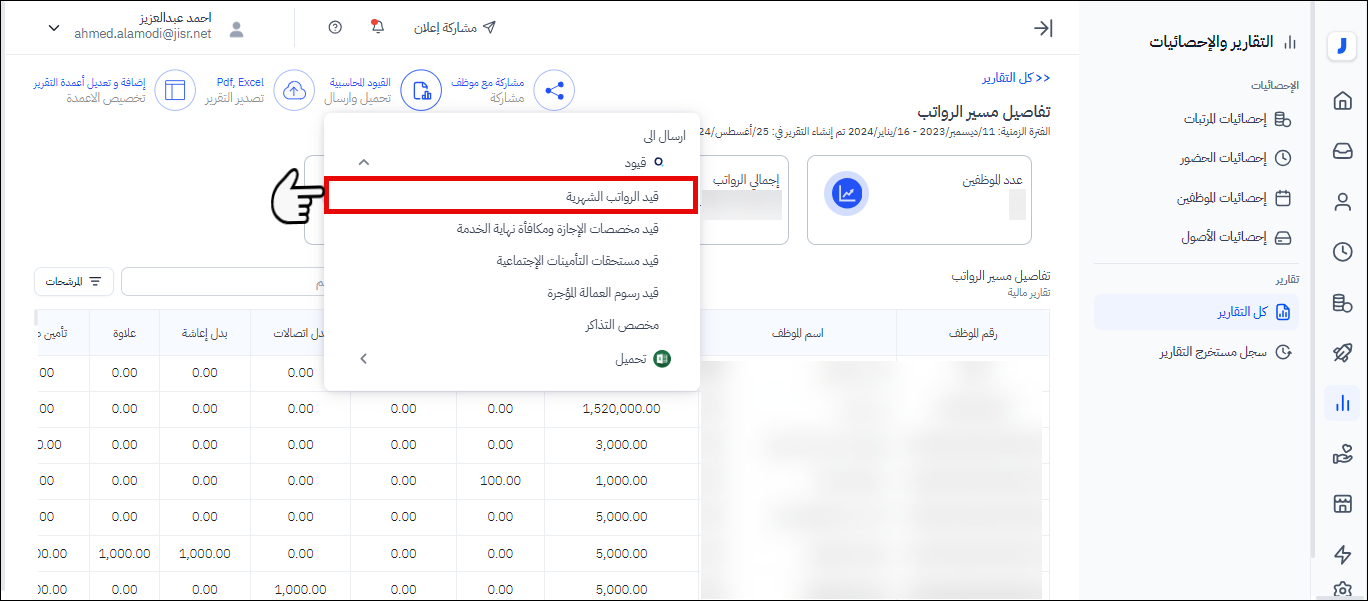This screenshot has width=1368, height=601.
Task: Expand the تحميل download submenu chevron
Action: pos(364,358)
